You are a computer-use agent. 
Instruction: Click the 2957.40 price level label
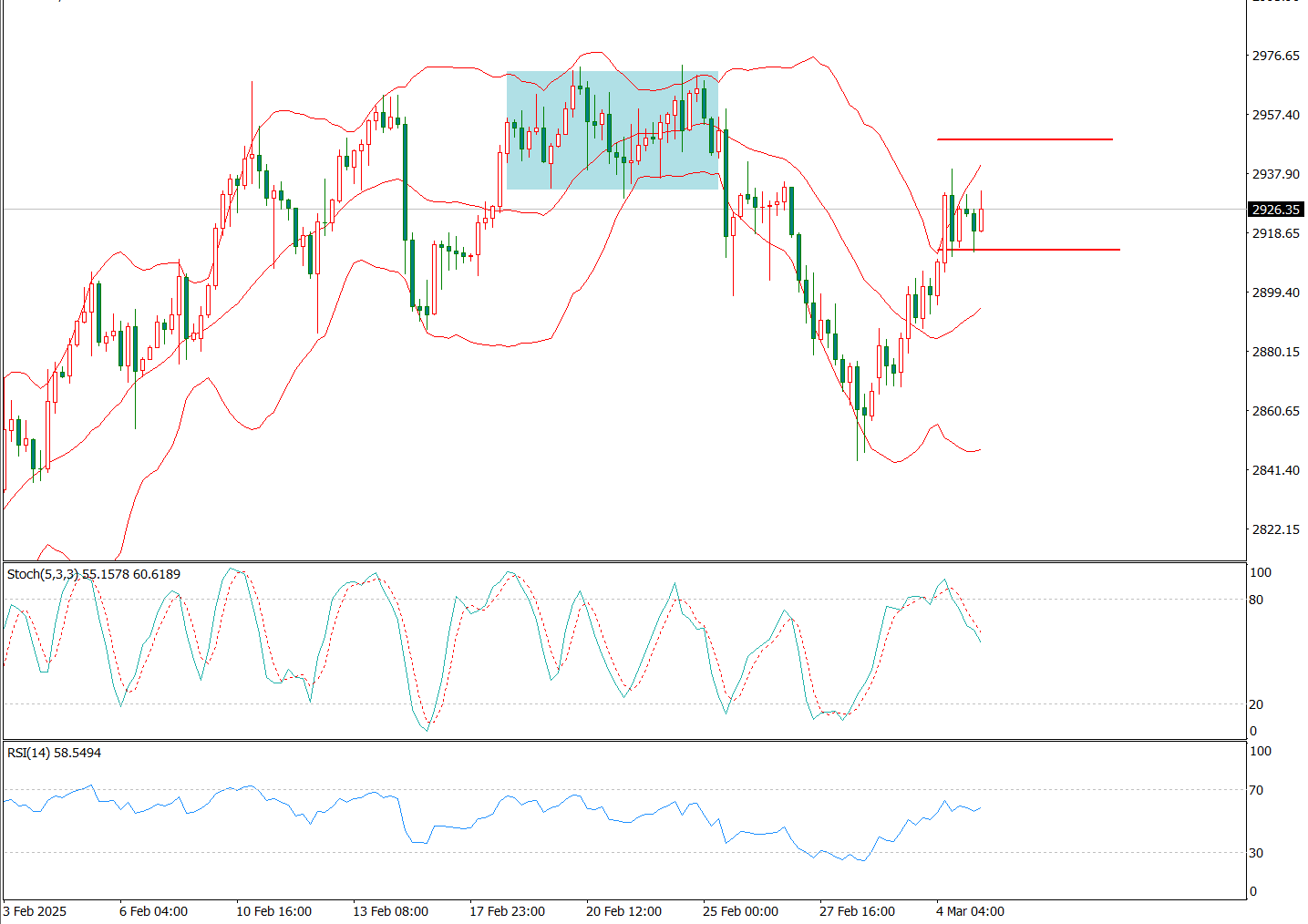click(1276, 115)
